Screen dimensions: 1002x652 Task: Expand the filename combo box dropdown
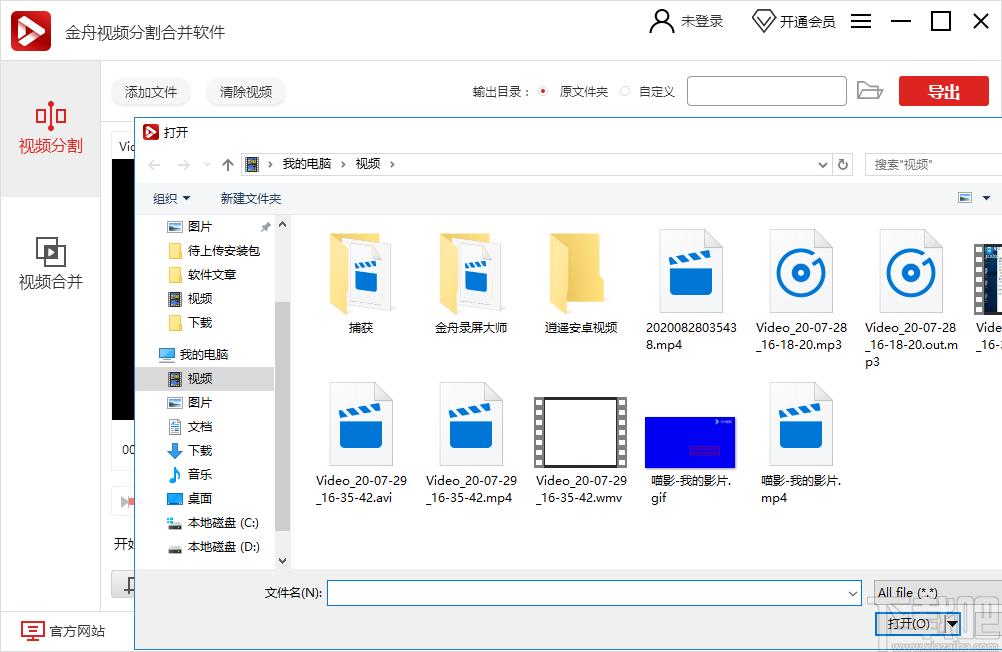coord(853,594)
